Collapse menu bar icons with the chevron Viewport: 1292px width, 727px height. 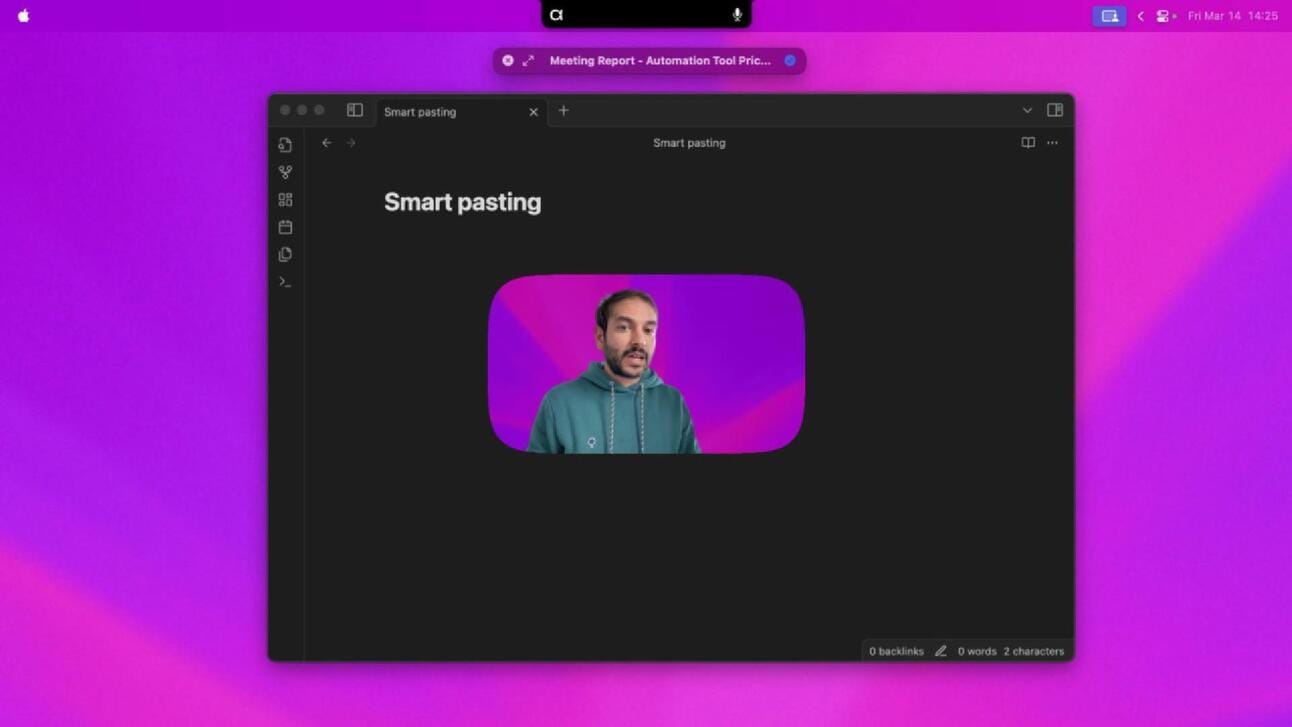[1140, 16]
